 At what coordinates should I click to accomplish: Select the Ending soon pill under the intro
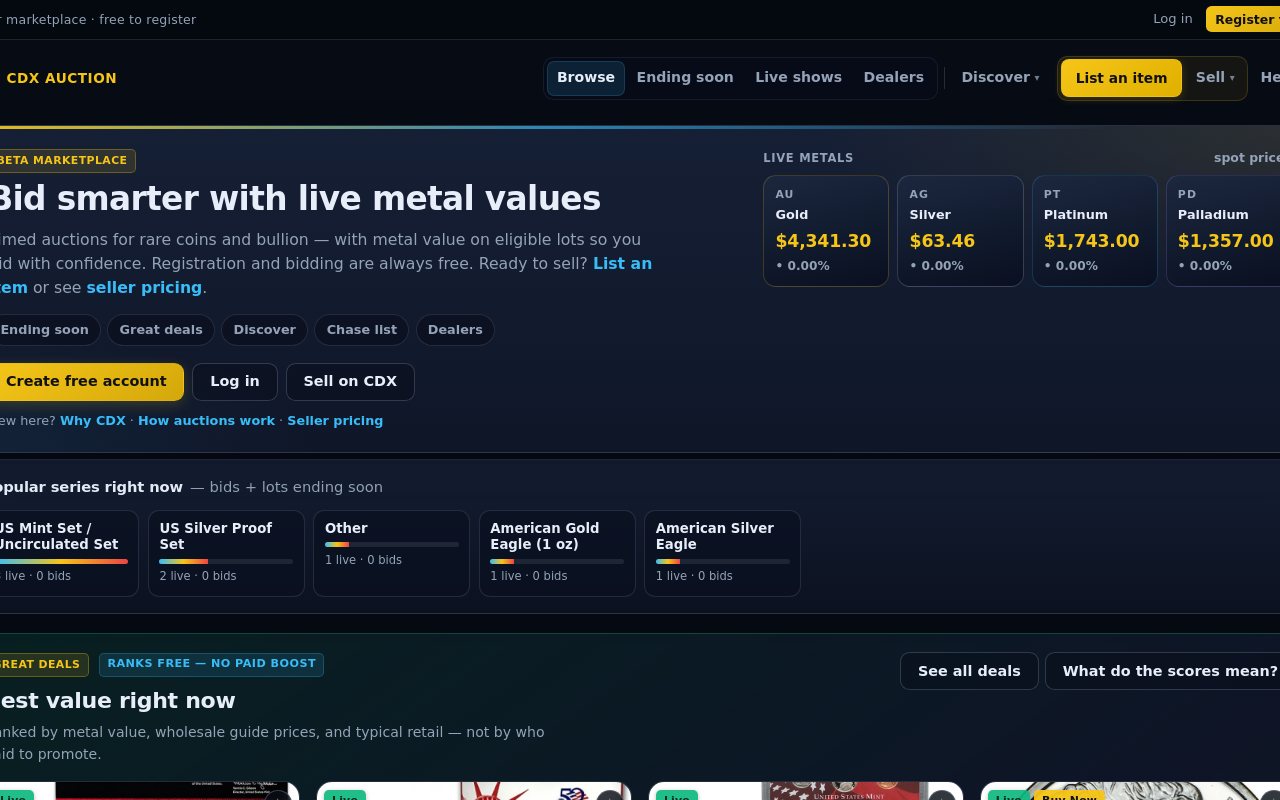pos(47,330)
